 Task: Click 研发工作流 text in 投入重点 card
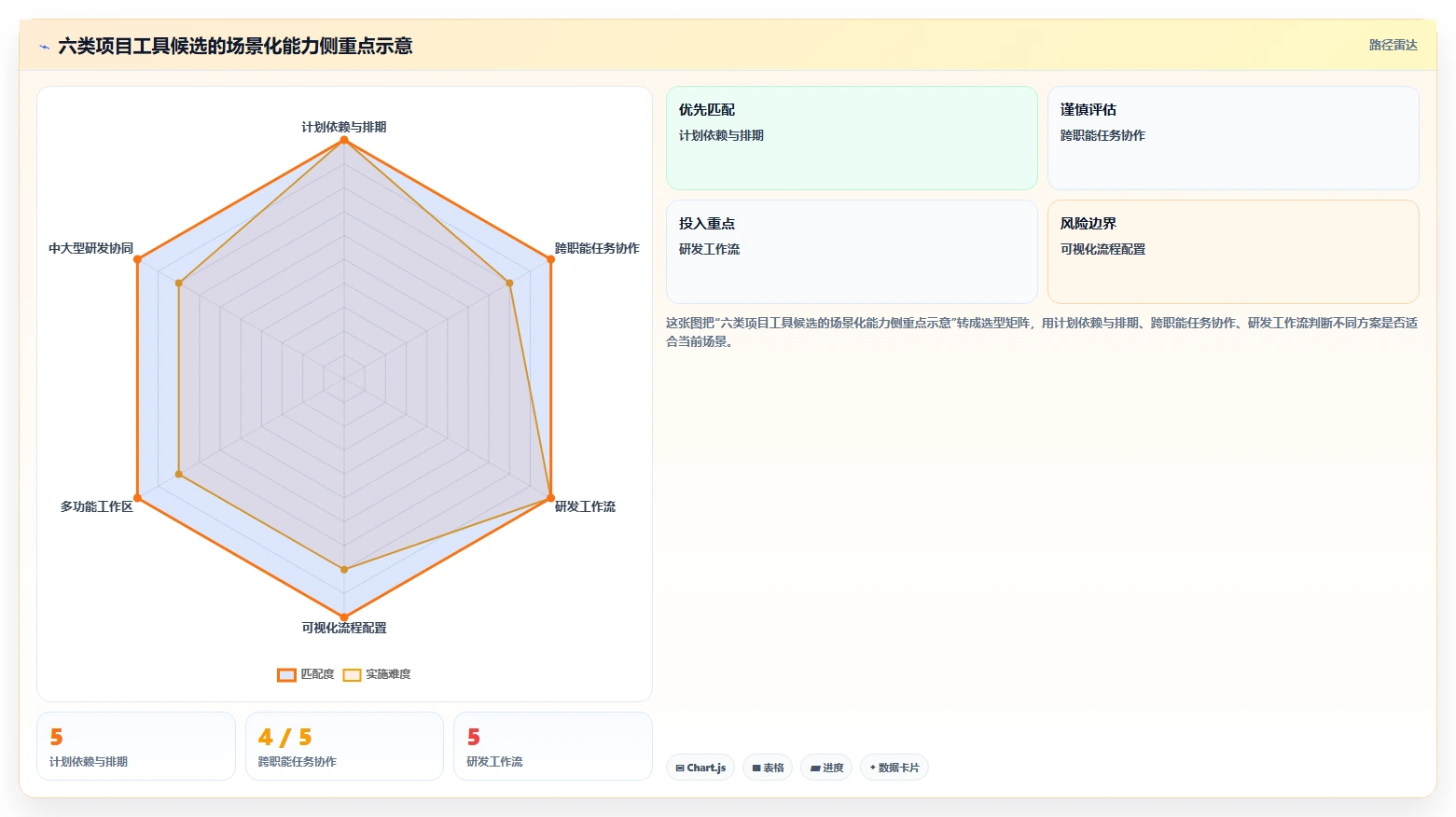click(x=709, y=249)
